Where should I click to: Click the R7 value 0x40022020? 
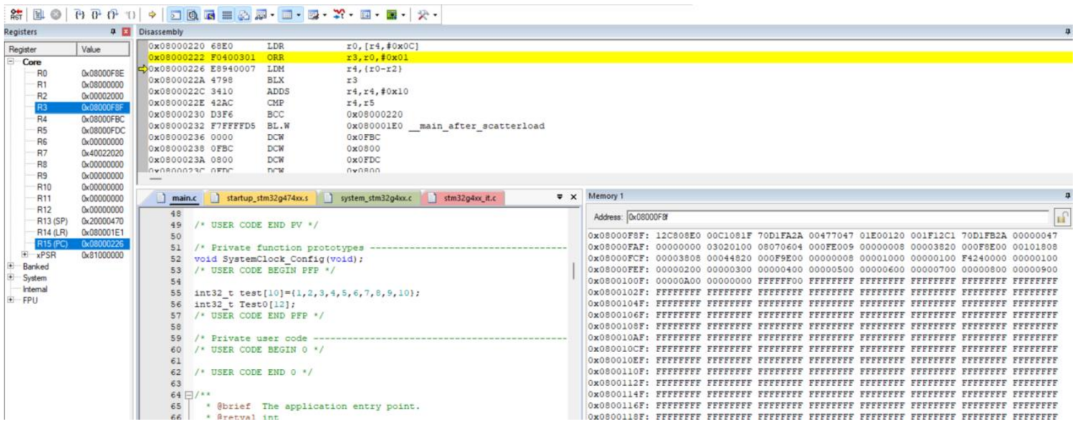pyautogui.click(x=103, y=152)
